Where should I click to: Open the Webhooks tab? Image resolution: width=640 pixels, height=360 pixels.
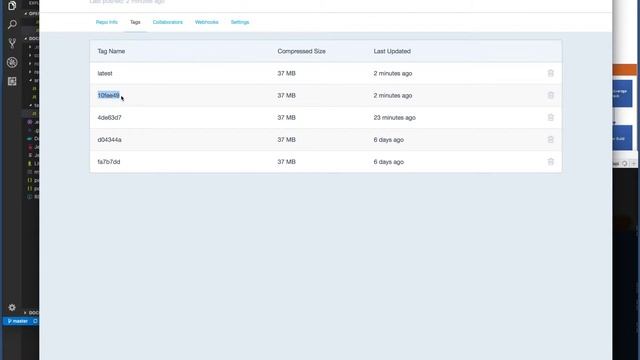(207, 22)
